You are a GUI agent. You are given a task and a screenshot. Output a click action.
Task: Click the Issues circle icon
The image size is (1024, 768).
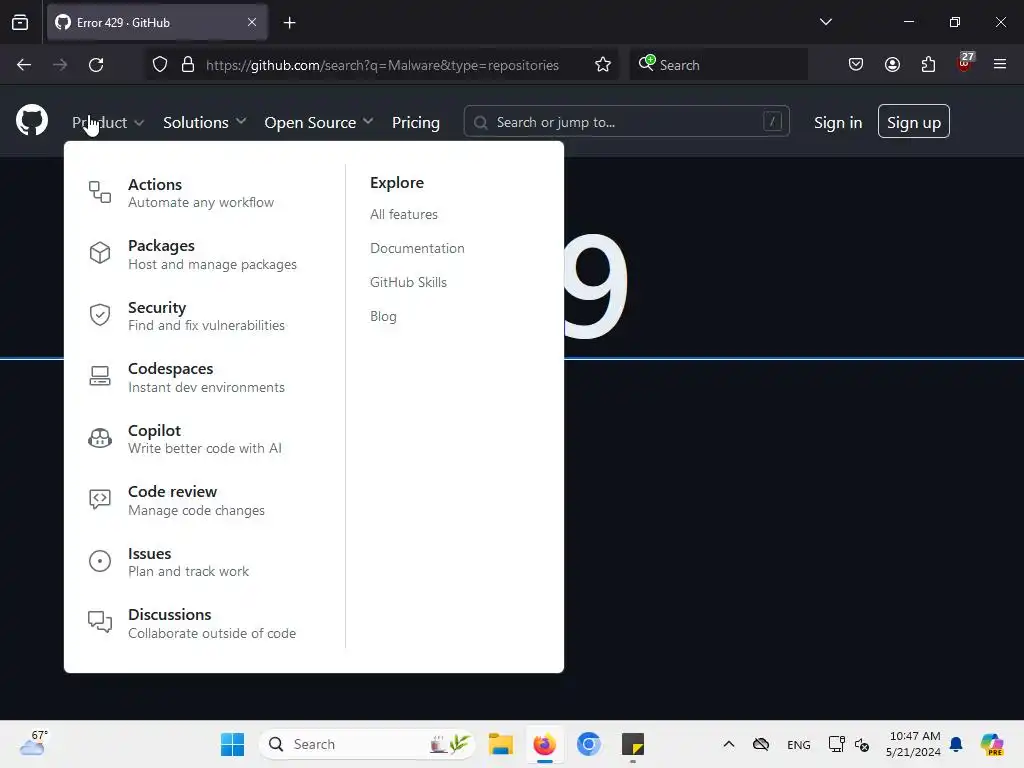pyautogui.click(x=100, y=561)
